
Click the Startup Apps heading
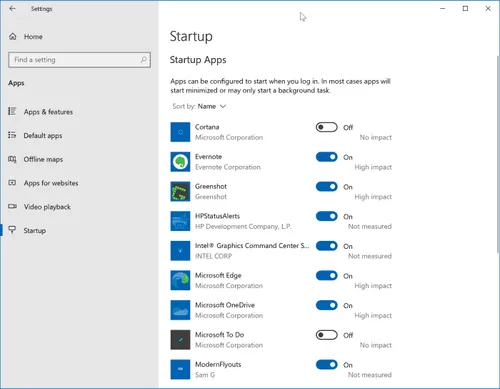click(198, 60)
